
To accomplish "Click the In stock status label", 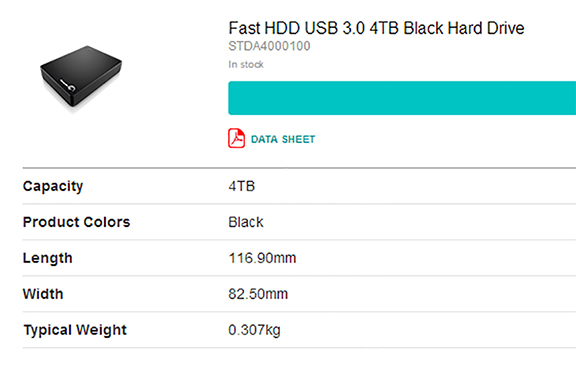I will tap(246, 64).
